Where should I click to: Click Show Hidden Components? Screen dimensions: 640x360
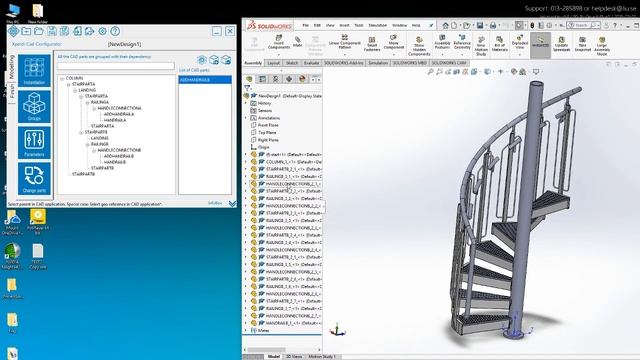(419, 47)
